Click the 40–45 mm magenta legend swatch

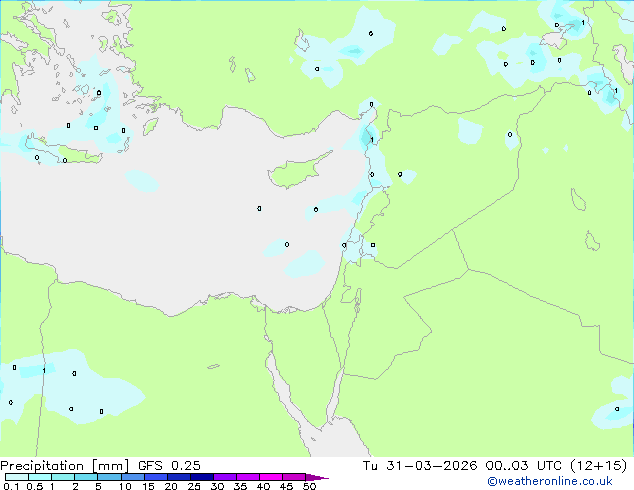(271, 477)
